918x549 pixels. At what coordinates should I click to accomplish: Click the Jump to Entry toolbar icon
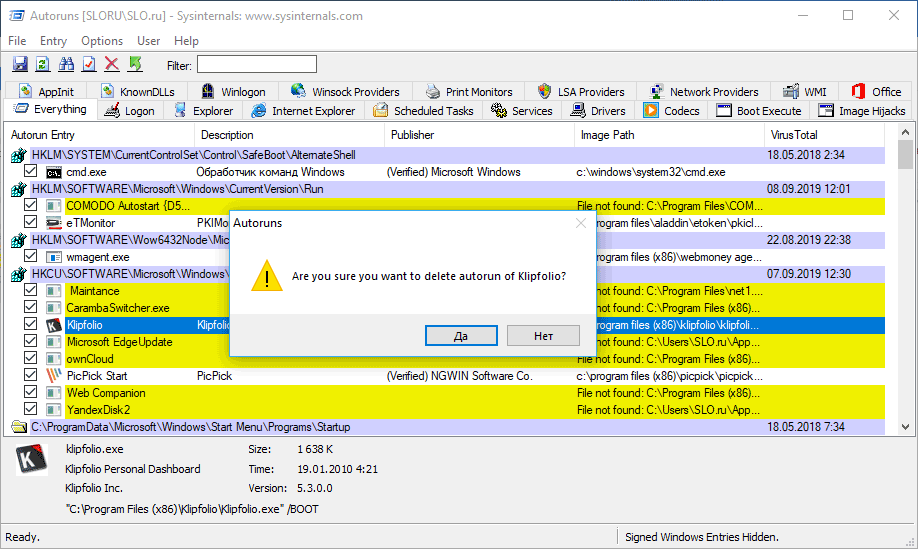(135, 64)
